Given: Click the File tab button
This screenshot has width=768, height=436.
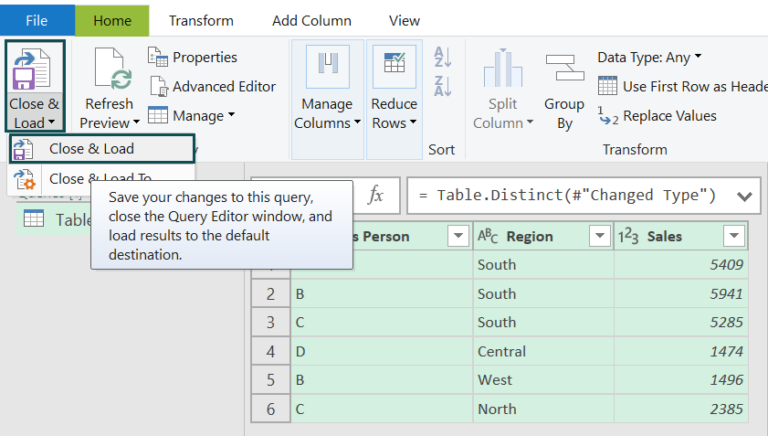Looking at the screenshot, I should [37, 20].
